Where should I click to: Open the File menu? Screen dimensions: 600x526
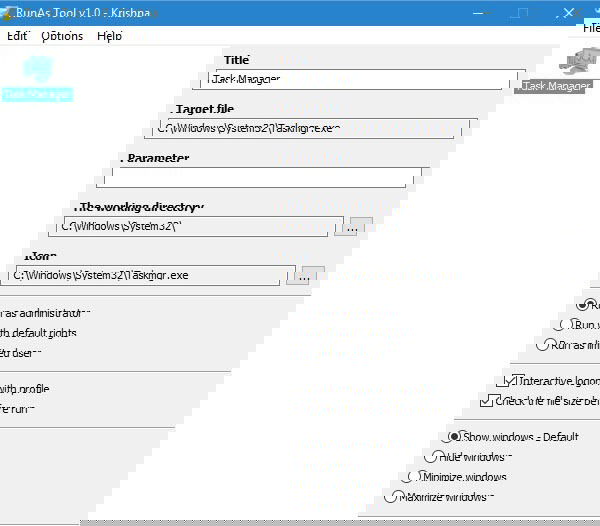591,28
